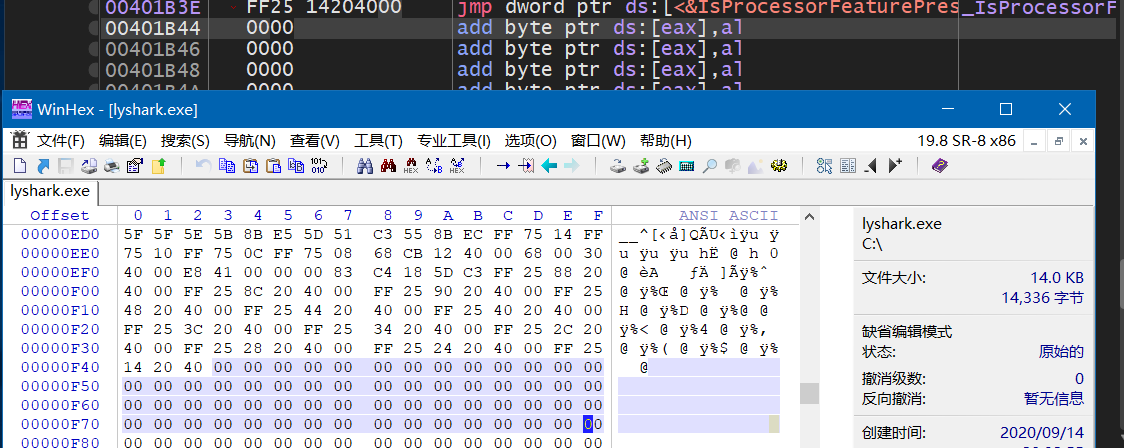Open the 查看(V) menu
This screenshot has width=1124, height=448.
[315, 140]
